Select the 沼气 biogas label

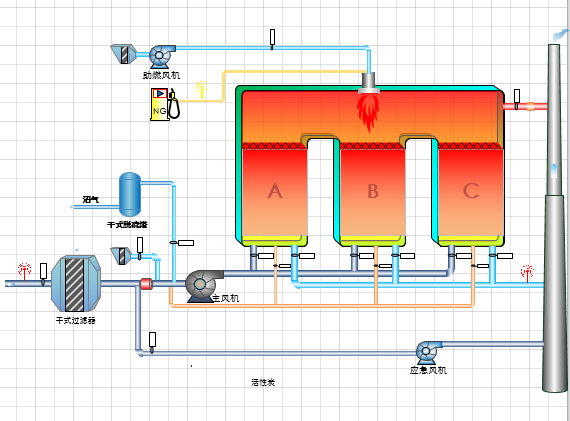[x=91, y=199]
